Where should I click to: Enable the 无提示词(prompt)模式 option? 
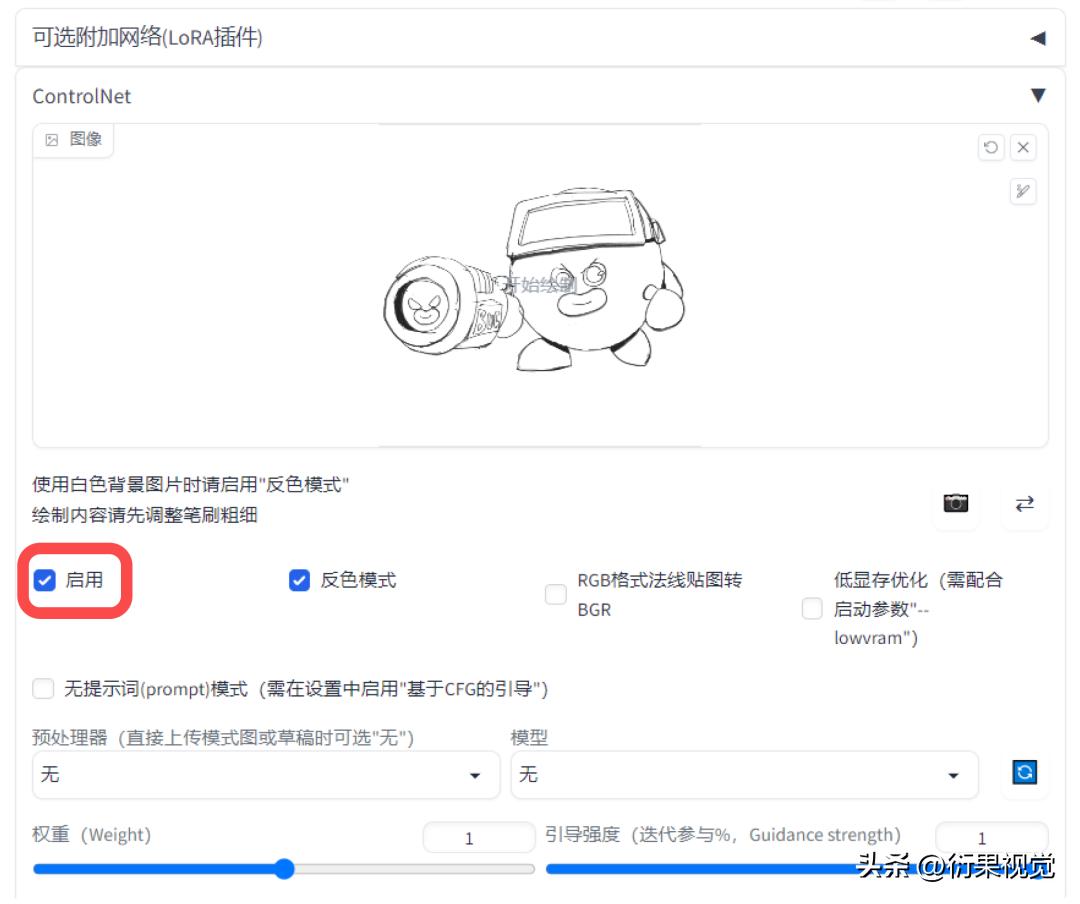pos(43,689)
